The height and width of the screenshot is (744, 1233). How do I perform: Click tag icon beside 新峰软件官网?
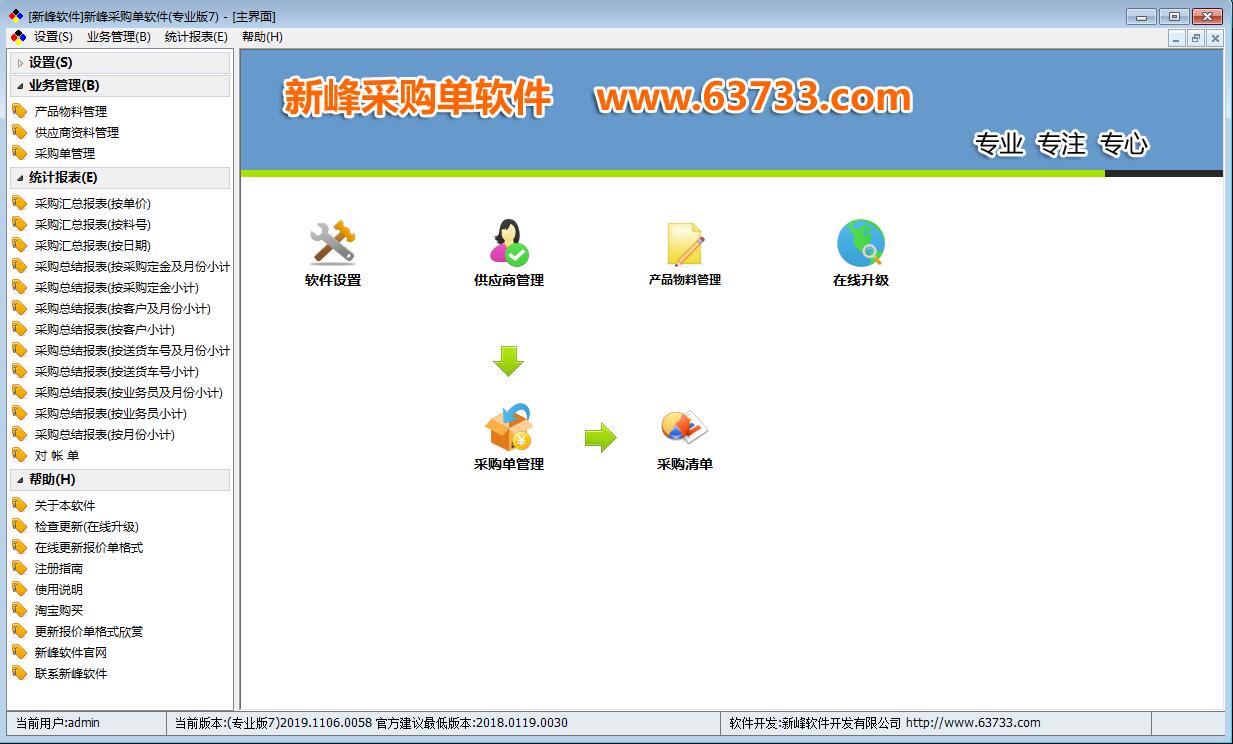pyautogui.click(x=19, y=652)
